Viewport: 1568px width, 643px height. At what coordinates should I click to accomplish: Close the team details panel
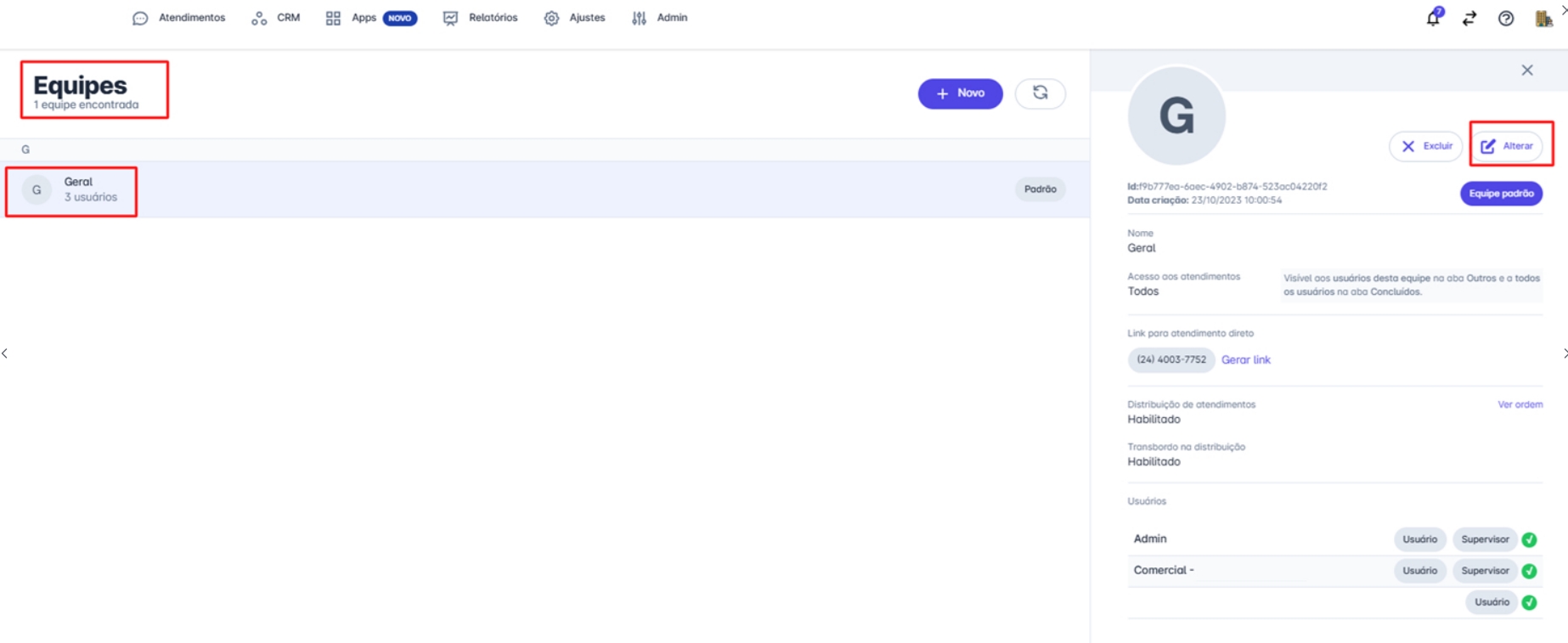(x=1527, y=71)
